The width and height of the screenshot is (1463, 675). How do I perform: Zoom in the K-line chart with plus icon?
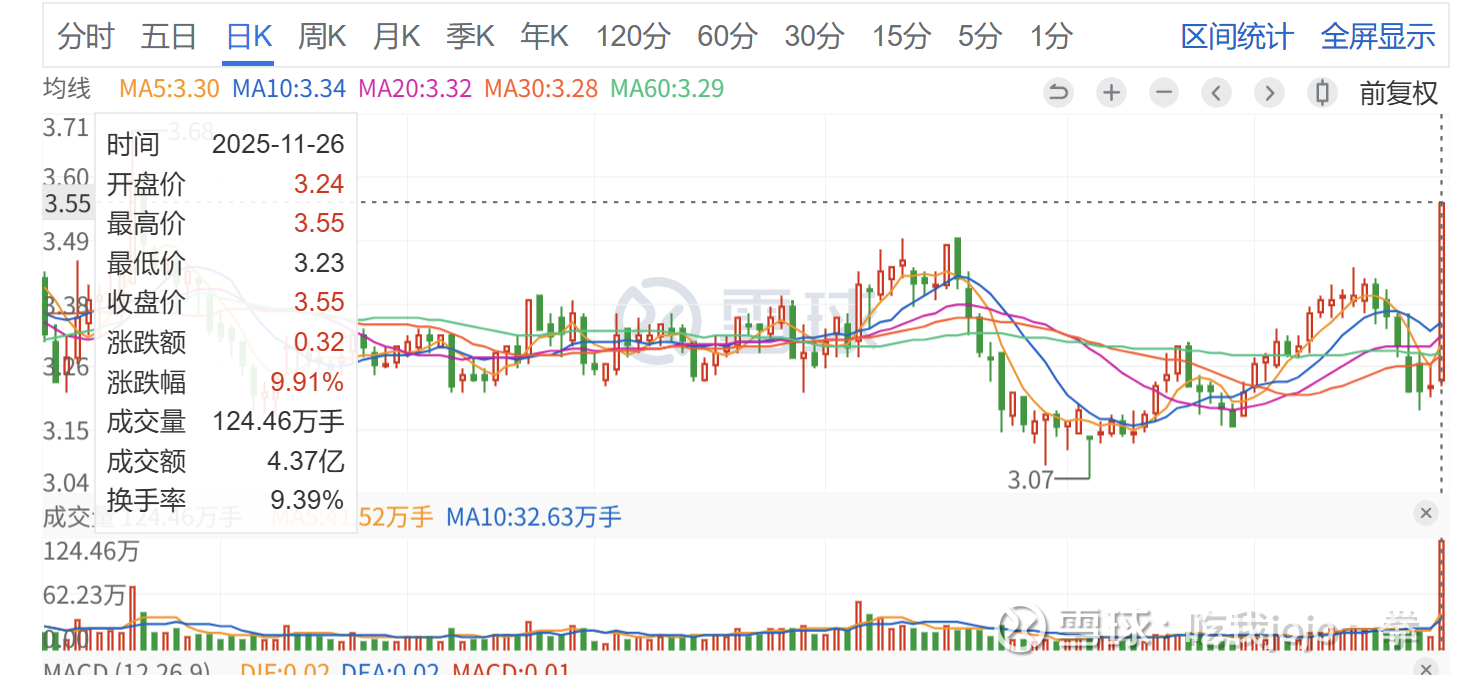click(x=1111, y=93)
